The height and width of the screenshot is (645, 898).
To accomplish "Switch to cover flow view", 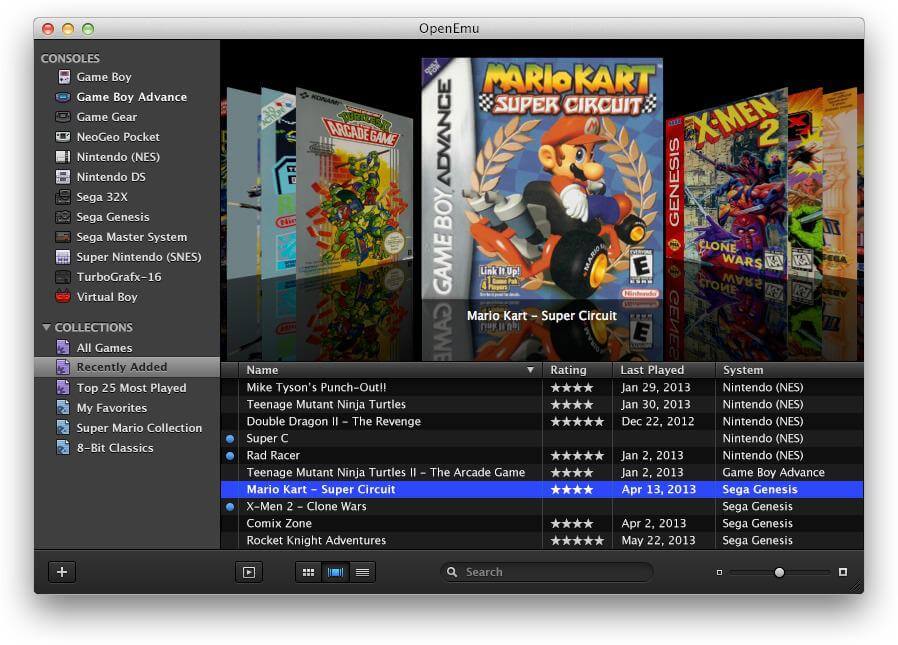I will point(336,572).
